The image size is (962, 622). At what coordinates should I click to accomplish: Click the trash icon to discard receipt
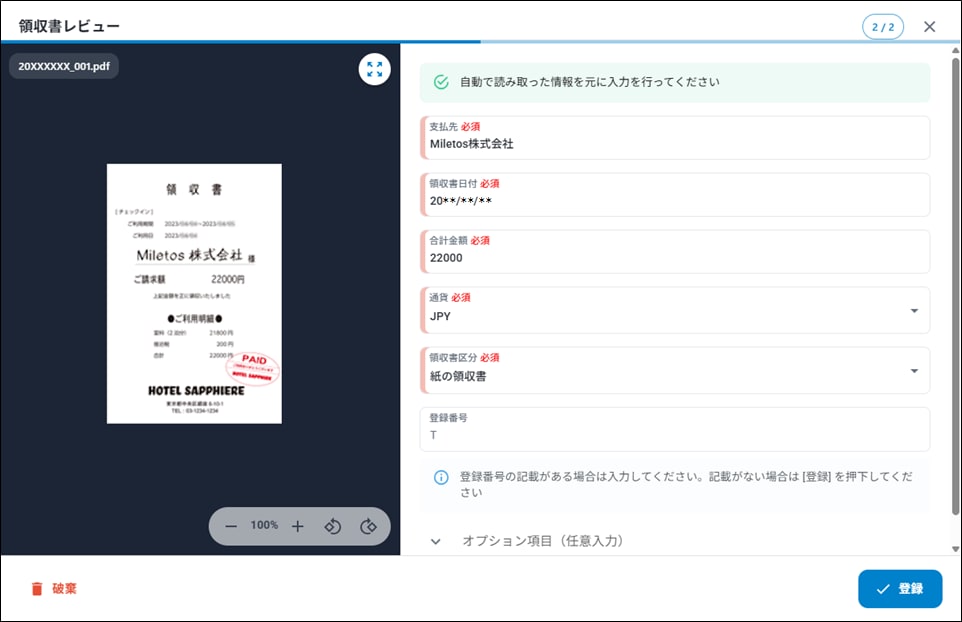[37, 589]
